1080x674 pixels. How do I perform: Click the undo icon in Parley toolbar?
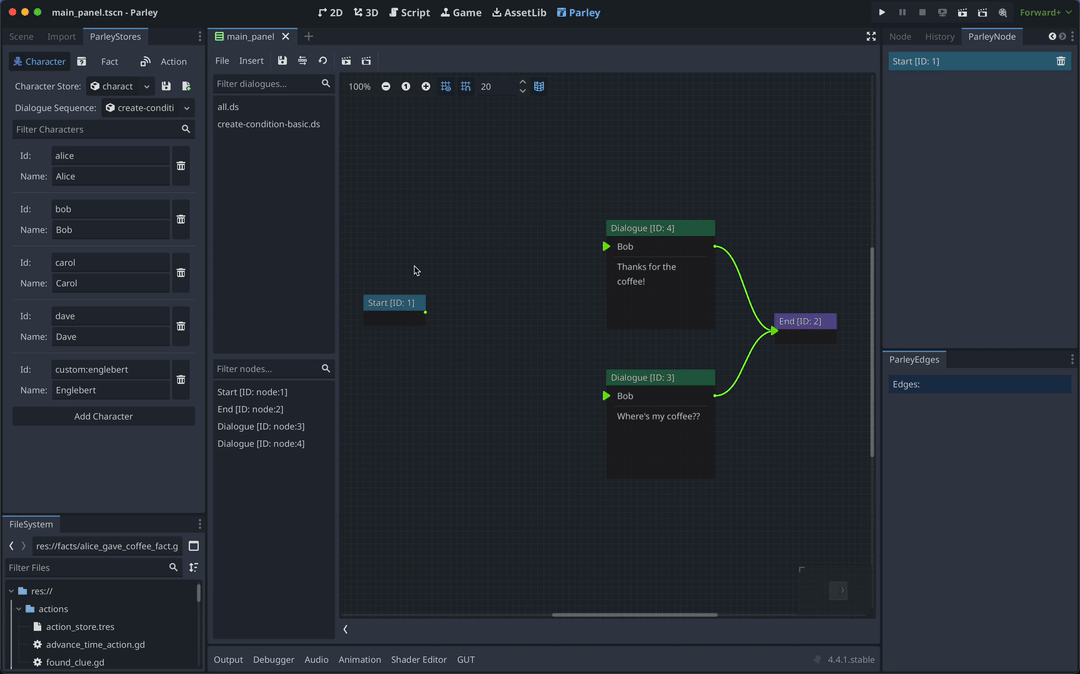pos(321,61)
